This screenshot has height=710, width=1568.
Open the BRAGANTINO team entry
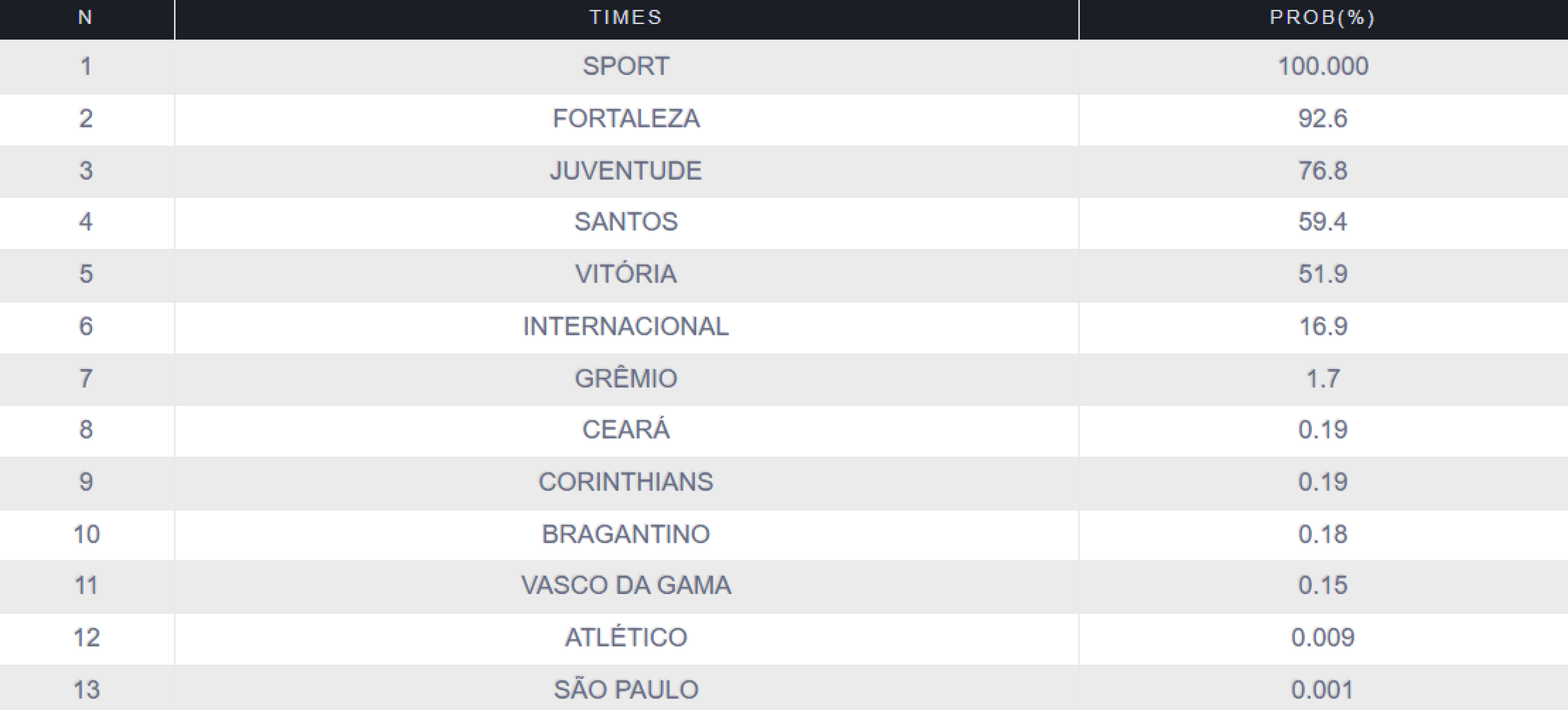[x=626, y=534]
